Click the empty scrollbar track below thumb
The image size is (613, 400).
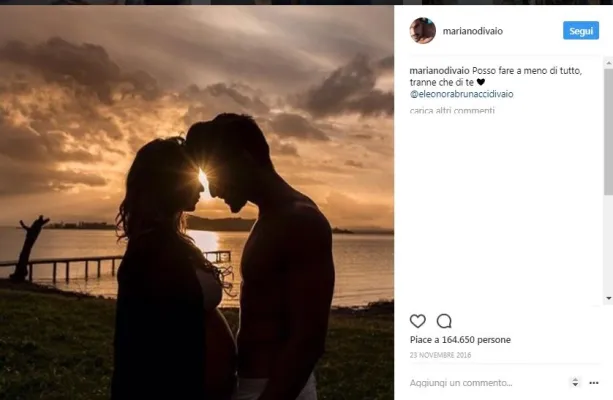[x=609, y=244]
